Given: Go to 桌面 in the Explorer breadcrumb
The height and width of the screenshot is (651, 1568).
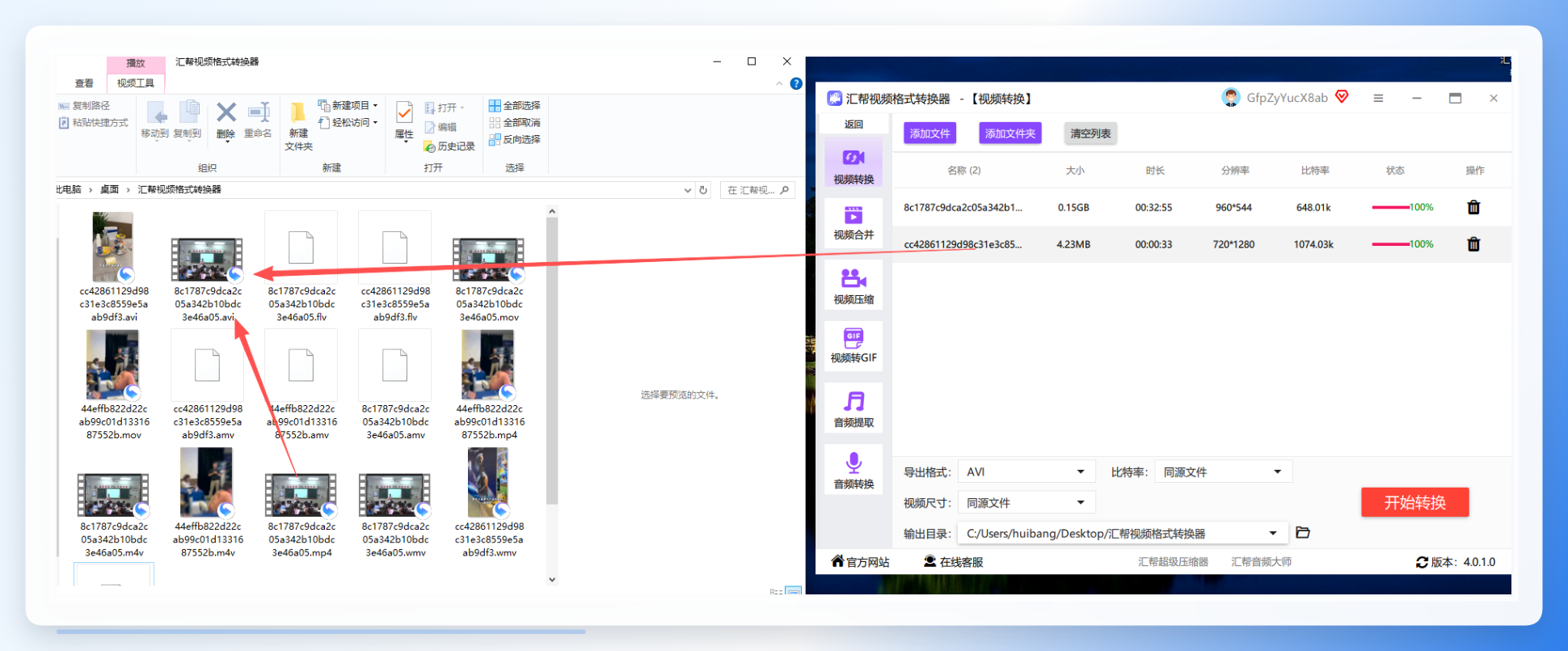Looking at the screenshot, I should [x=109, y=190].
